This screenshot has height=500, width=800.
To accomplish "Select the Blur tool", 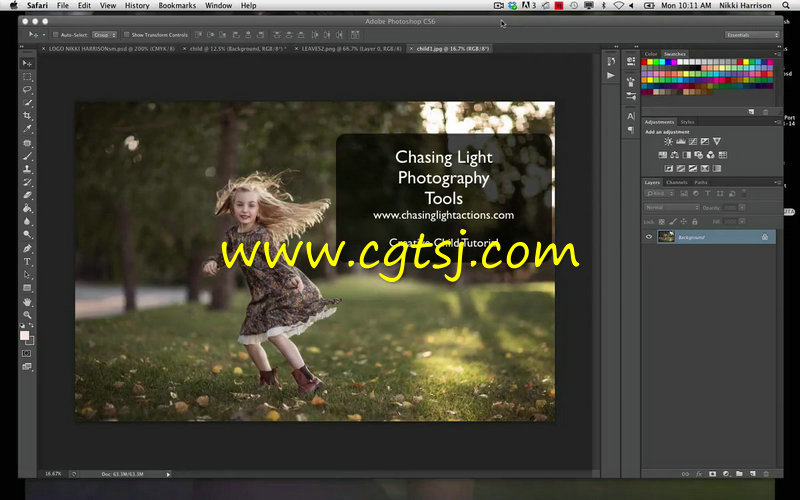I will tap(27, 222).
